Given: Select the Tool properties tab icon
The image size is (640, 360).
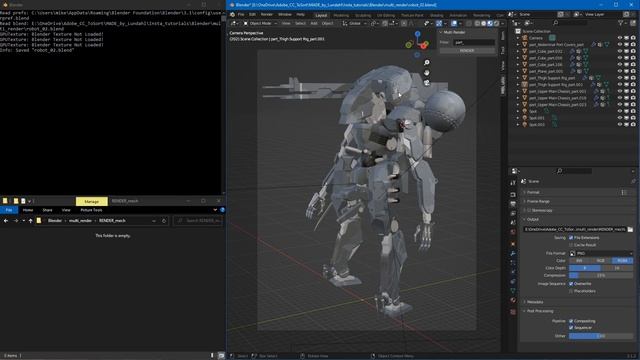Looking at the screenshot, I should coord(513,183).
